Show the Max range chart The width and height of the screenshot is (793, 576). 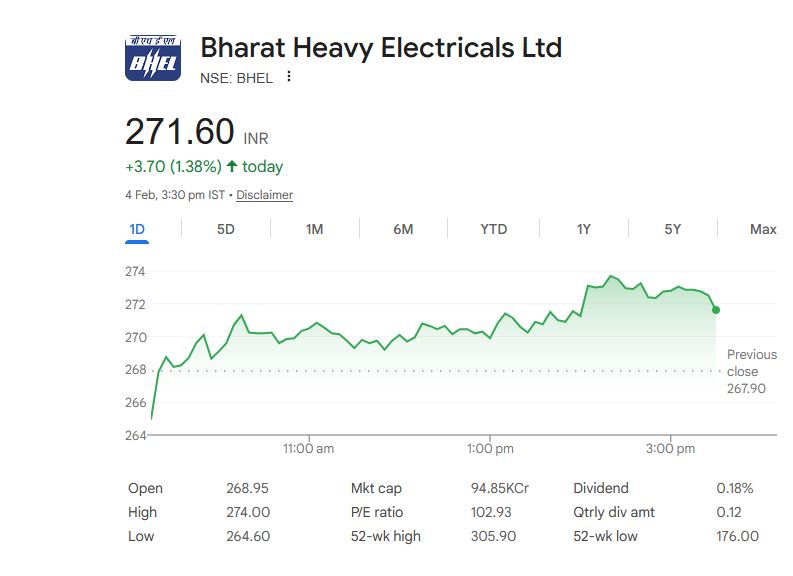[763, 229]
